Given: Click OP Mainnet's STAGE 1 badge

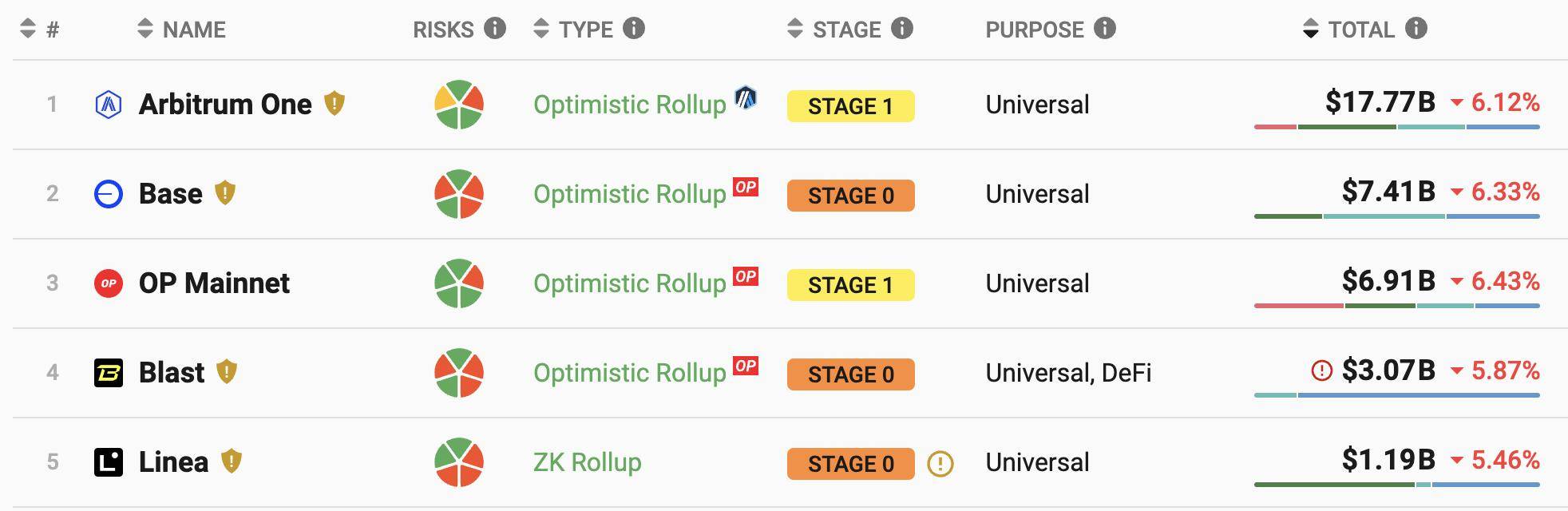Looking at the screenshot, I should point(850,285).
